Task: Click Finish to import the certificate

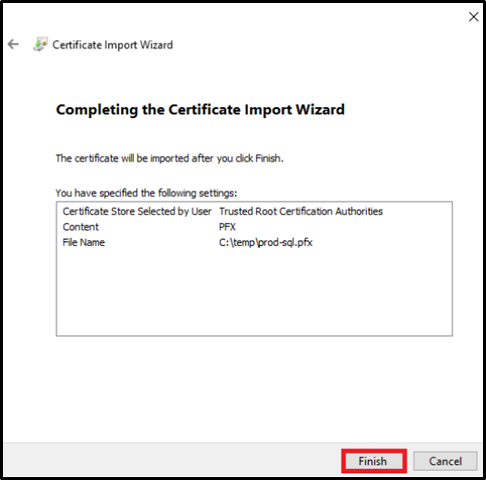Action: (373, 461)
